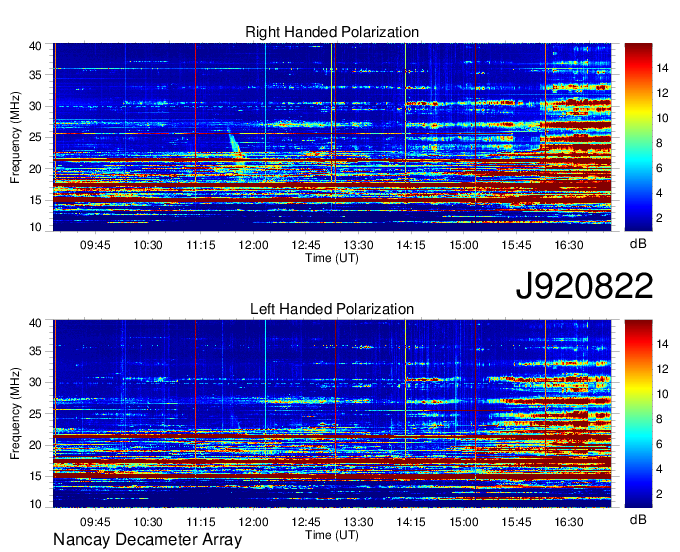Image resolution: width=680 pixels, height=552 pixels.
Task: Click the drifting burst near 11:45 in Right Handed plot
Action: point(235,145)
